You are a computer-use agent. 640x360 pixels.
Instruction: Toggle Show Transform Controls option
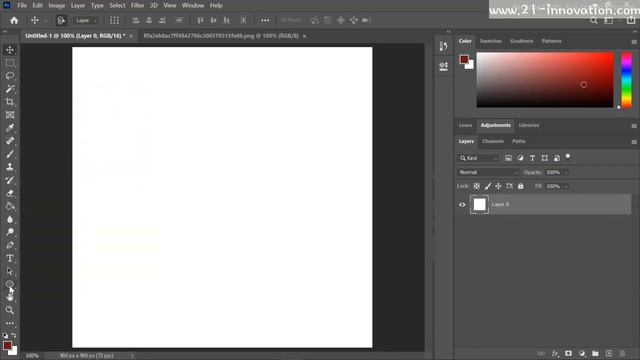pos(114,20)
